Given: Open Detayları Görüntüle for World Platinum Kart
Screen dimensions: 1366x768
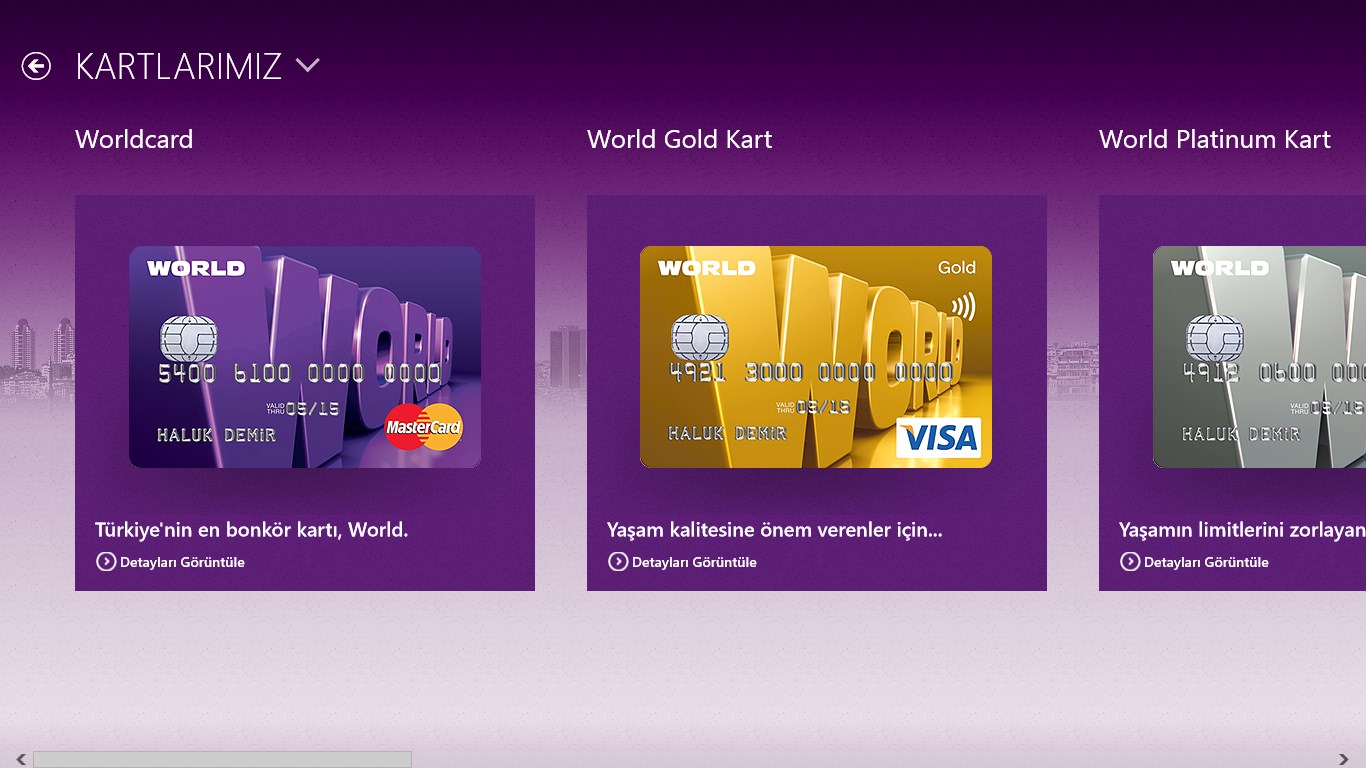Looking at the screenshot, I should (x=1206, y=562).
